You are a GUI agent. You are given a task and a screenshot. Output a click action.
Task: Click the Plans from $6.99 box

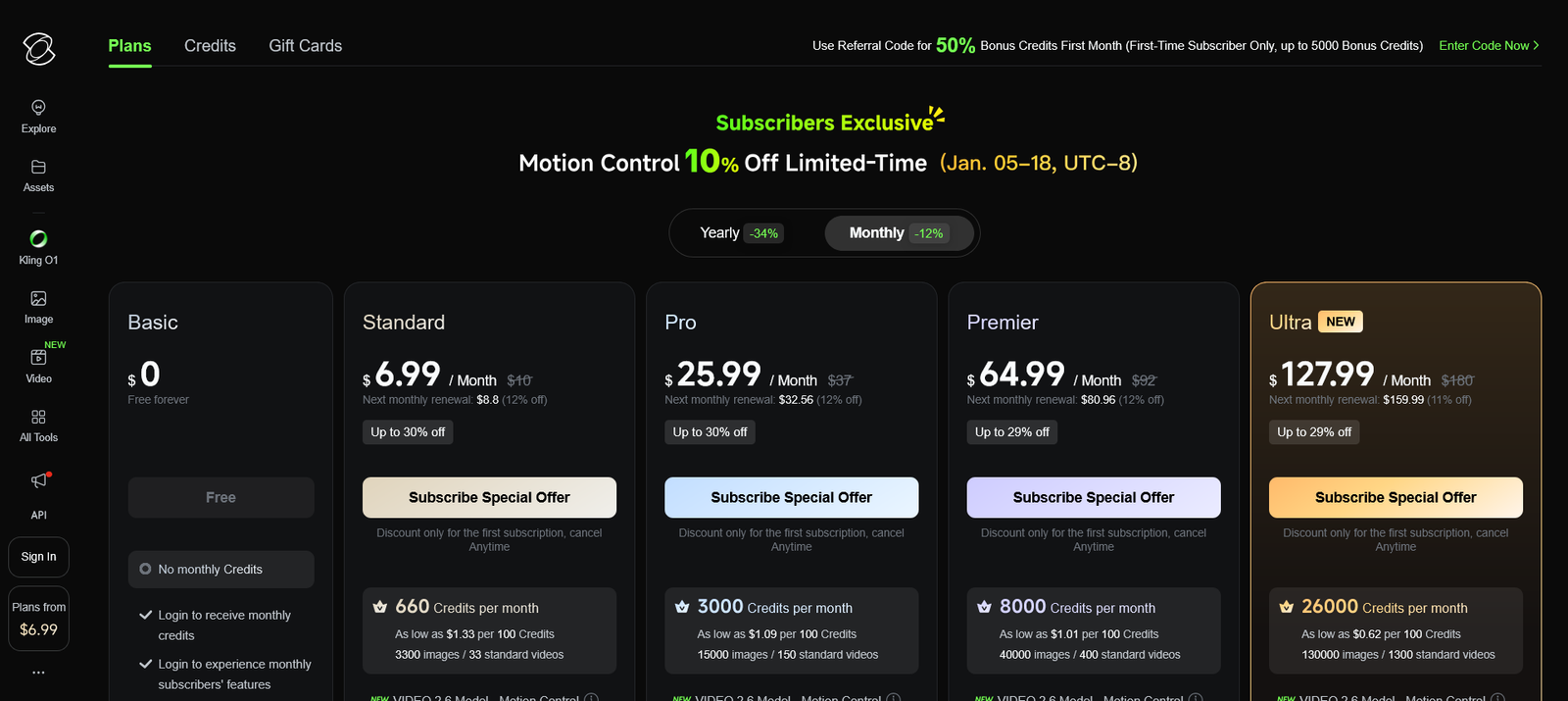tap(39, 619)
